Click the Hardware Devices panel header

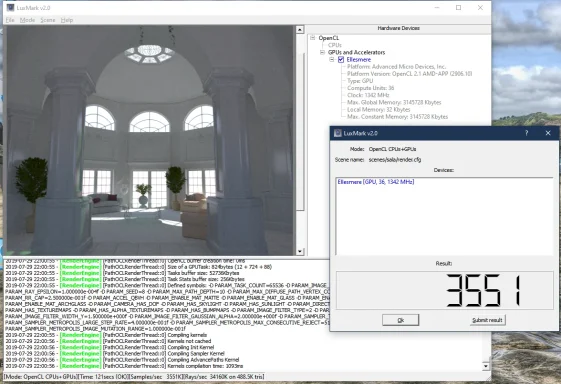tap(398, 28)
